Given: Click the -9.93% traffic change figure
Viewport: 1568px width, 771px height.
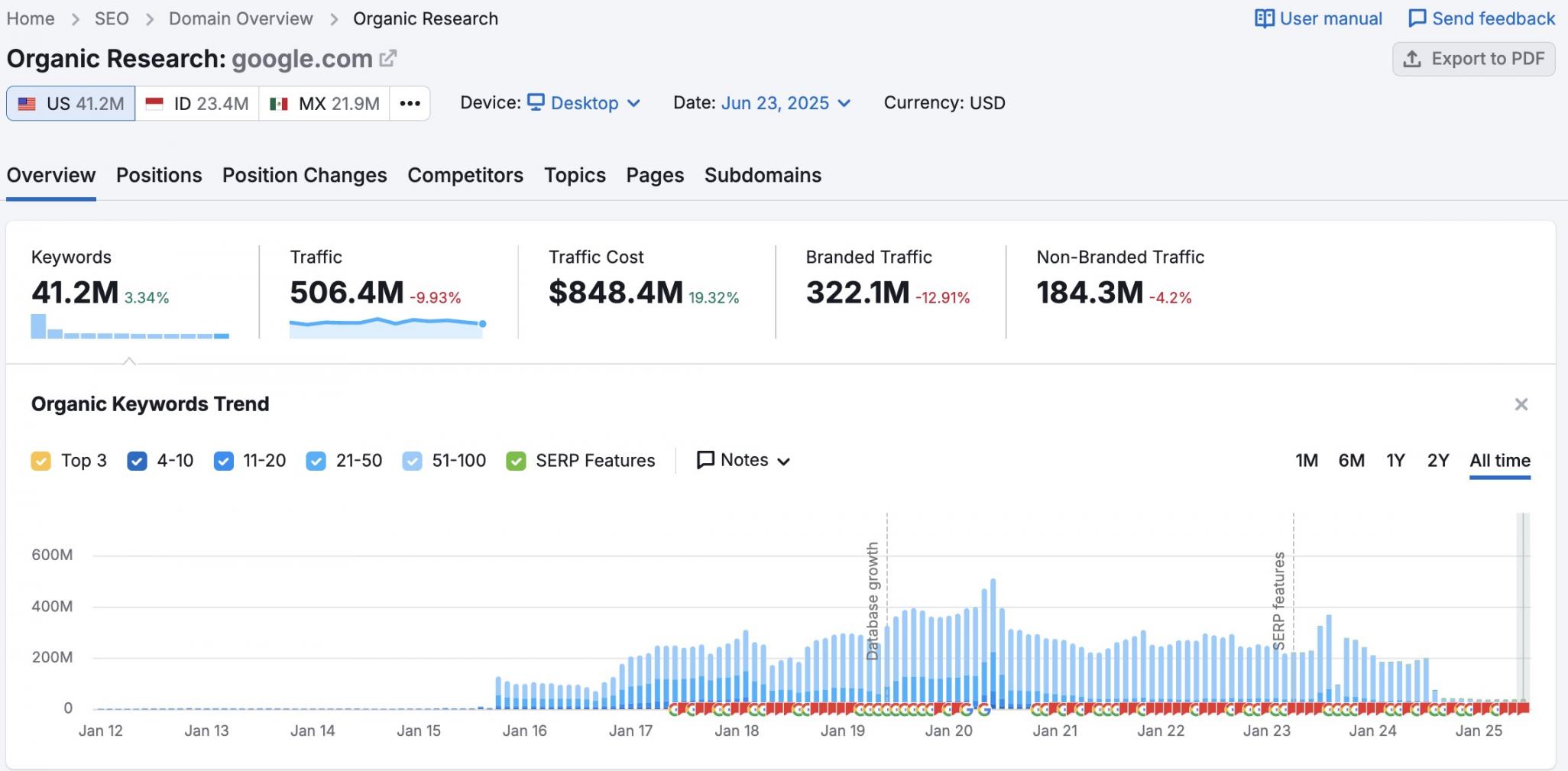Looking at the screenshot, I should pyautogui.click(x=436, y=297).
